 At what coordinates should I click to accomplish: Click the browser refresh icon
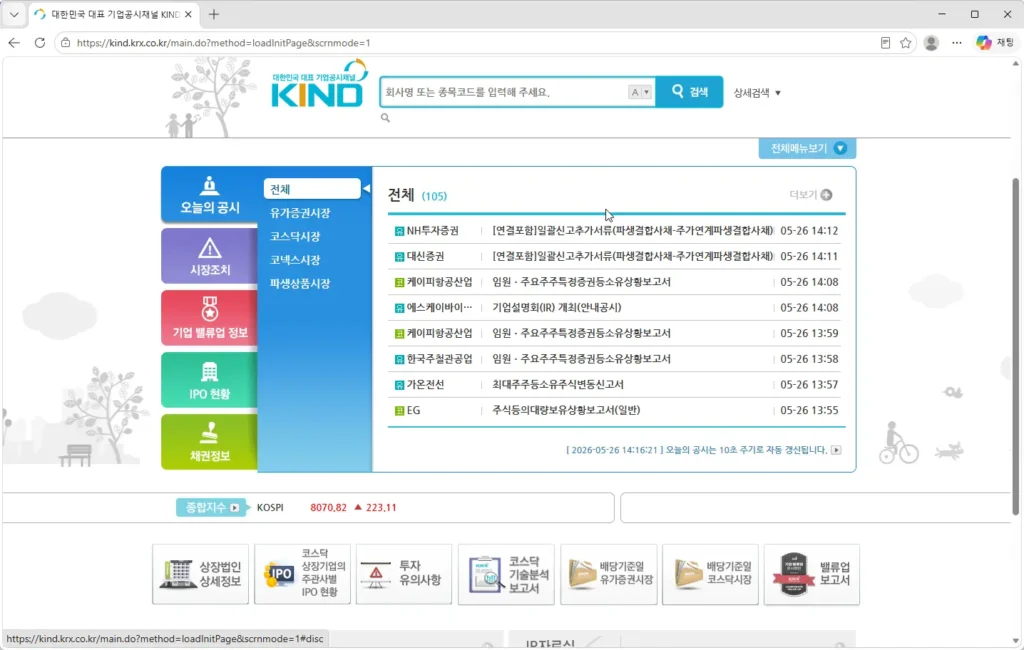[40, 42]
